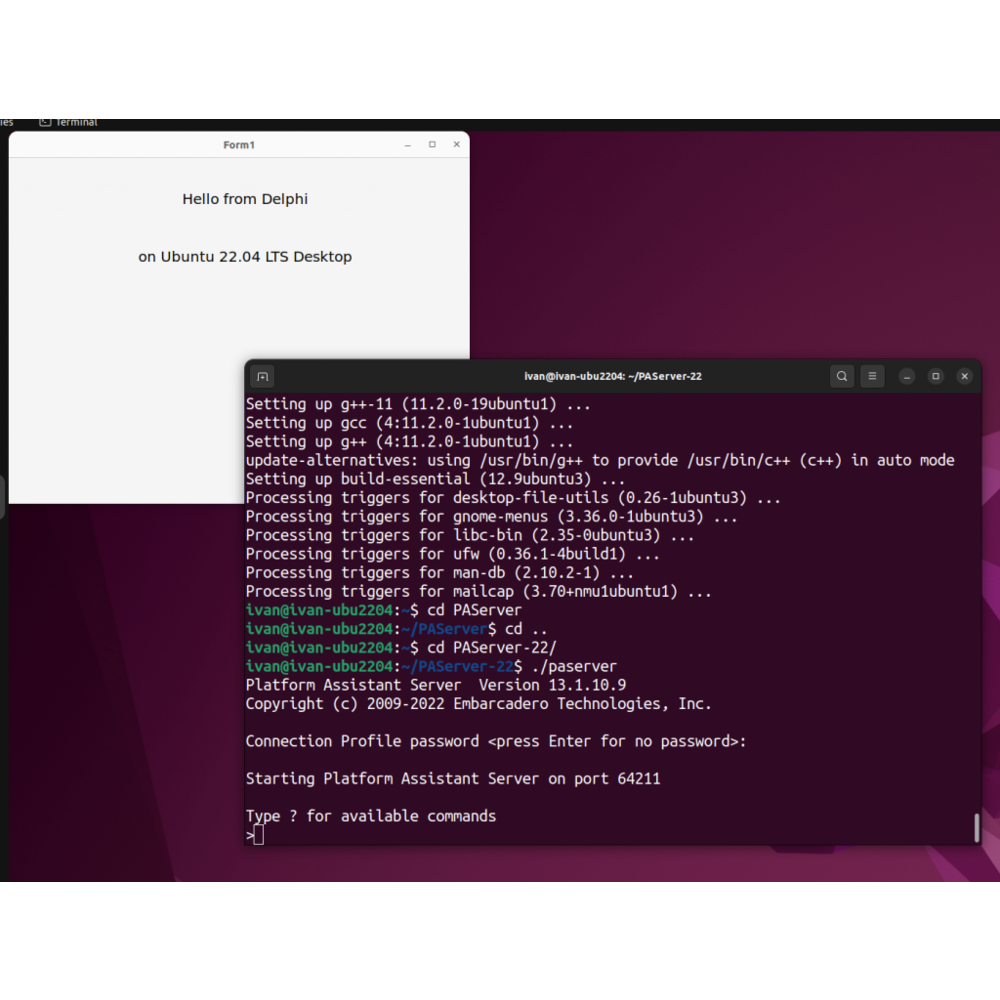This screenshot has height=1000, width=1000.
Task: Open the Terminal app menu in top bar
Action: (68, 122)
